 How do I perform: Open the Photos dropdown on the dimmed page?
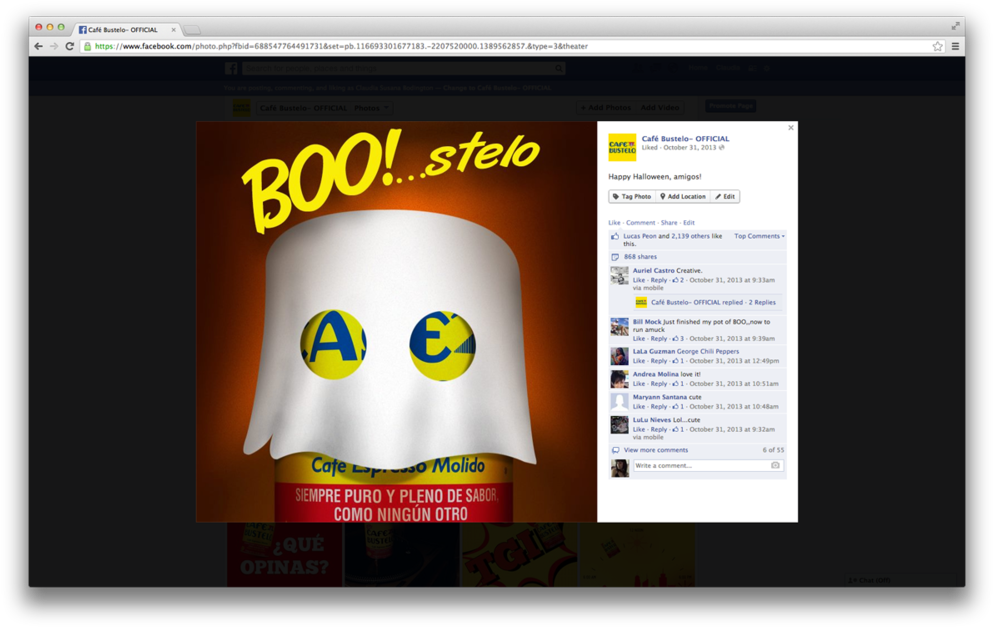(371, 108)
